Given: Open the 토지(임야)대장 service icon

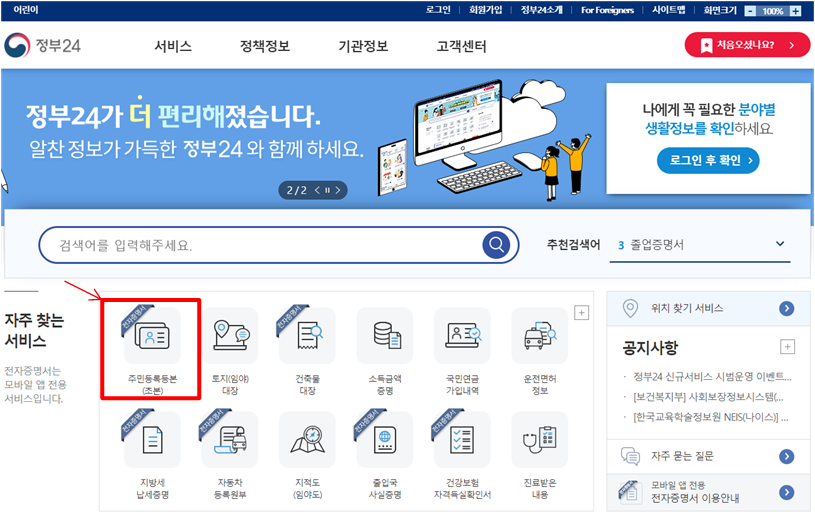Looking at the screenshot, I should [x=230, y=336].
